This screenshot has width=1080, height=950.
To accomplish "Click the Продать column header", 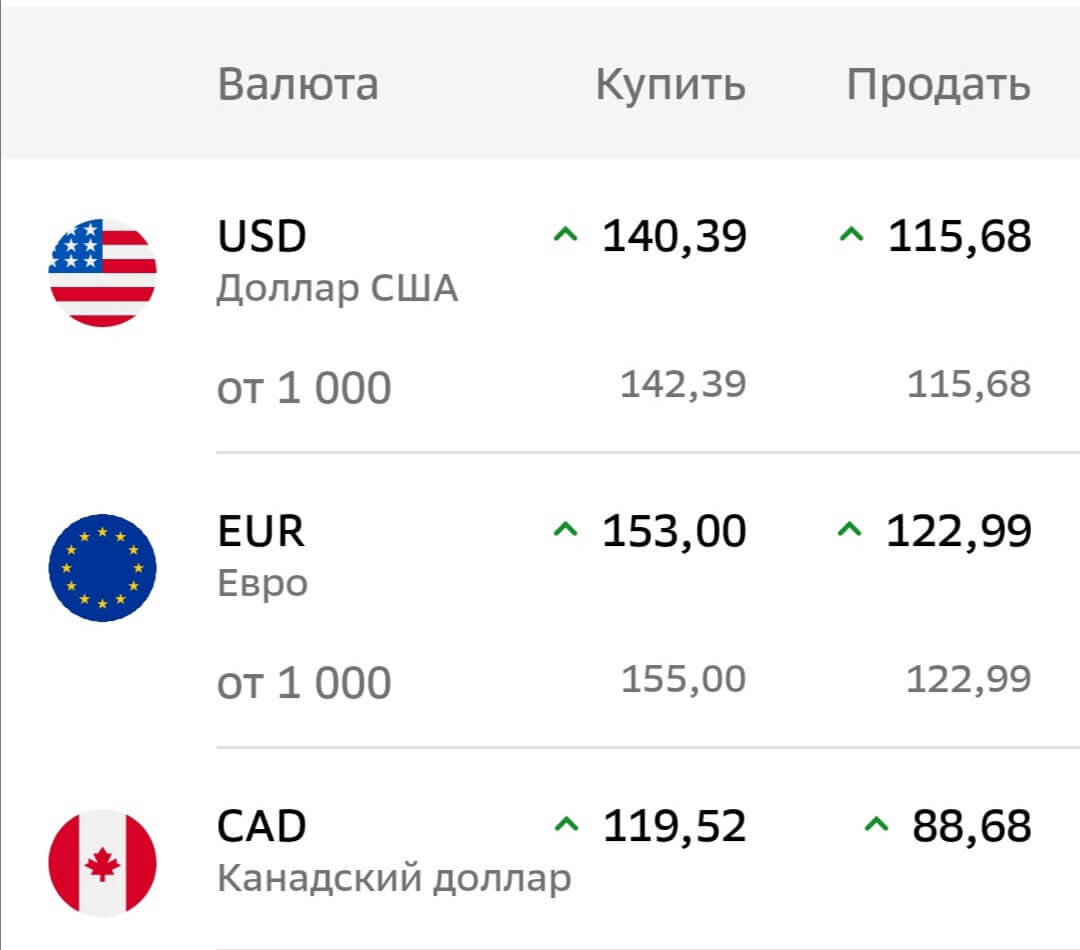I will pyautogui.click(x=937, y=84).
